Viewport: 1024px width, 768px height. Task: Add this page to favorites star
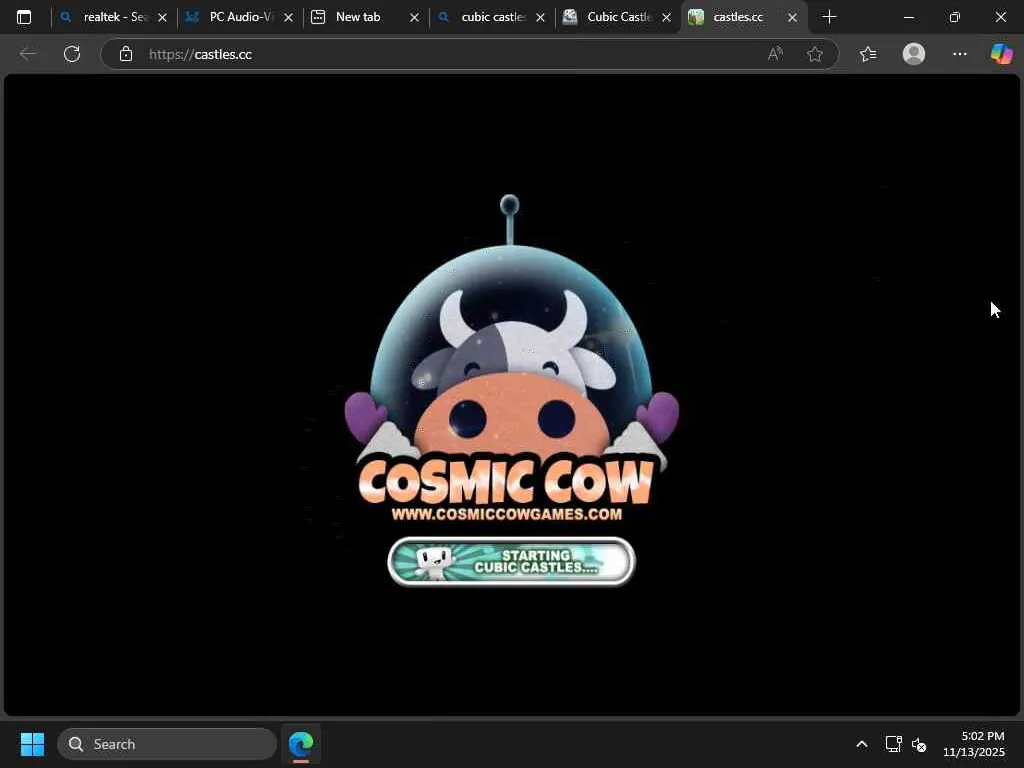[x=815, y=54]
